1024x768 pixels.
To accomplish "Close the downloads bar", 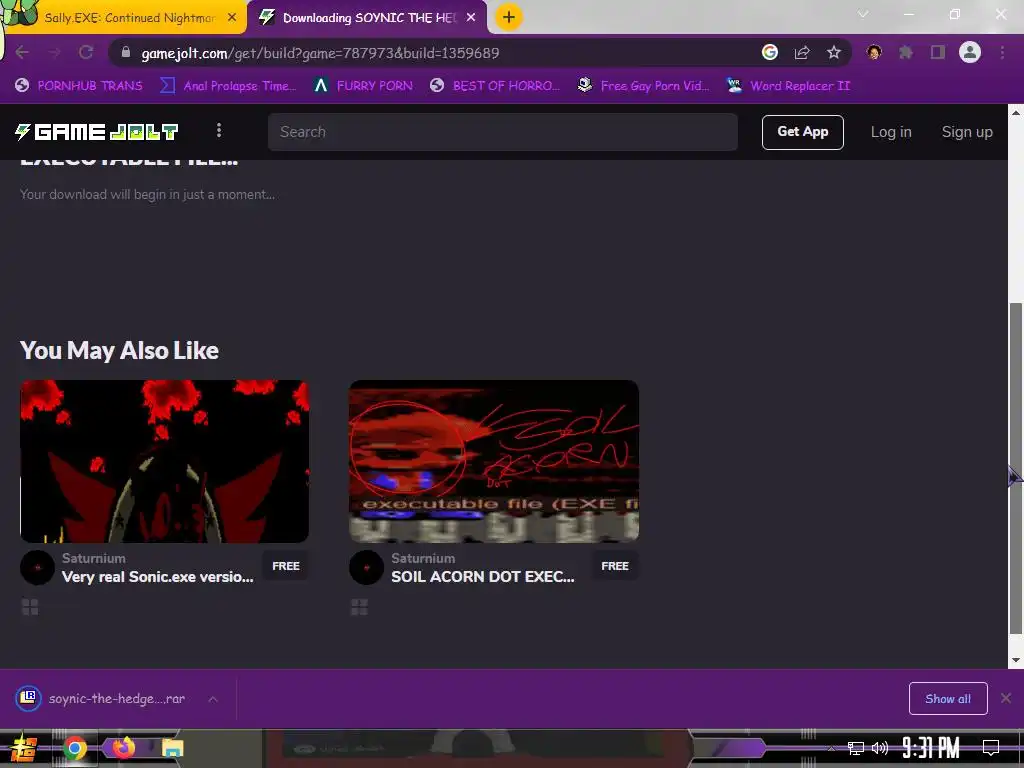I will click(1006, 699).
